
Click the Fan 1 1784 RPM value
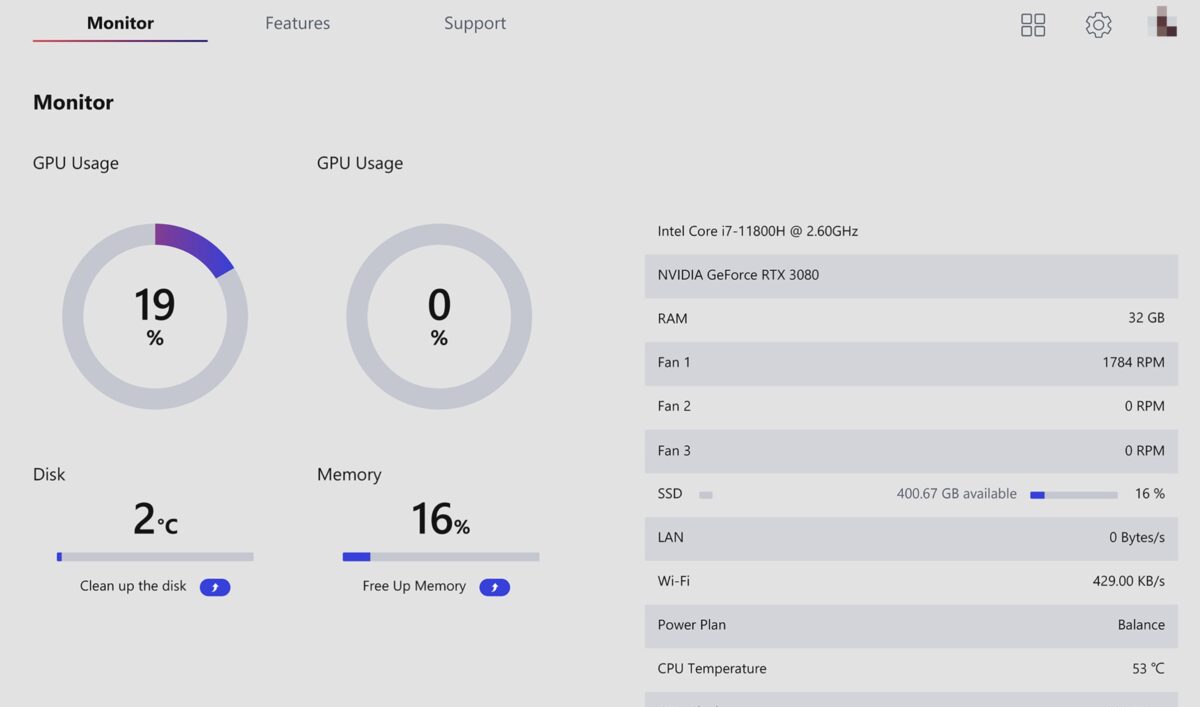click(x=1133, y=362)
